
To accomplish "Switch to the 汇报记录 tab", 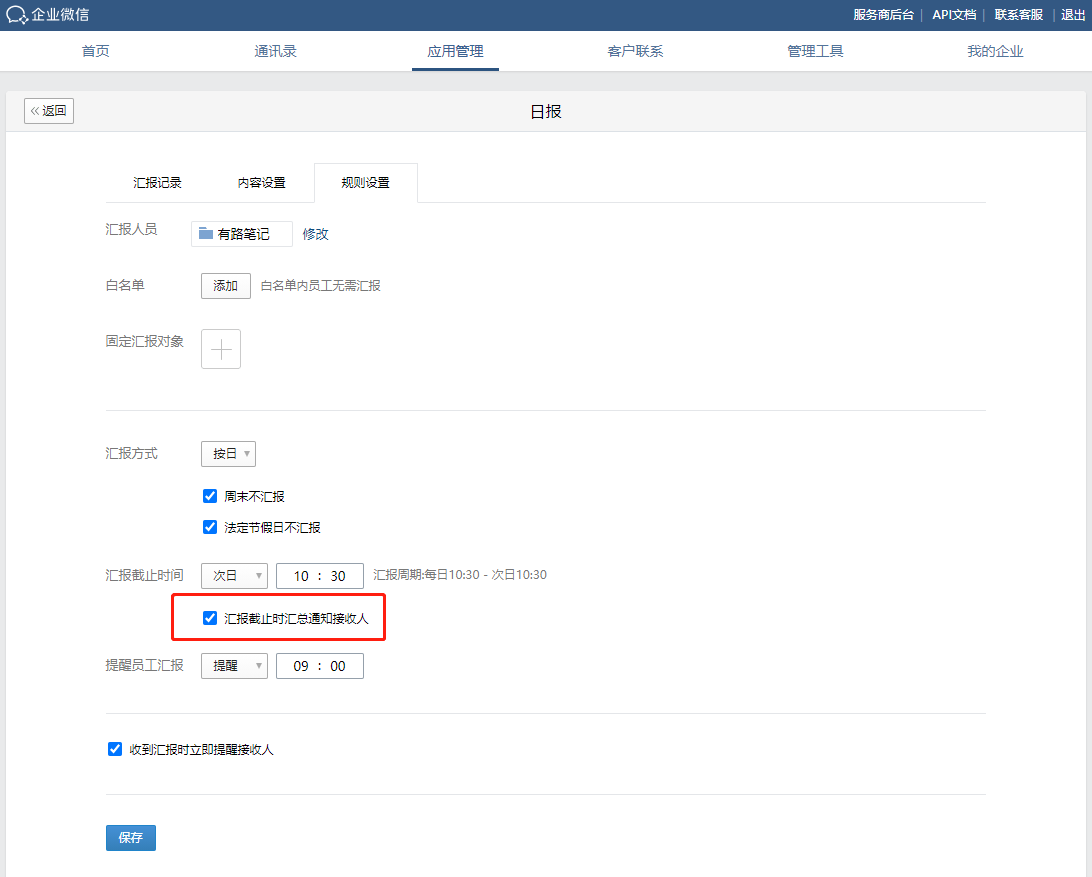I will 158,183.
